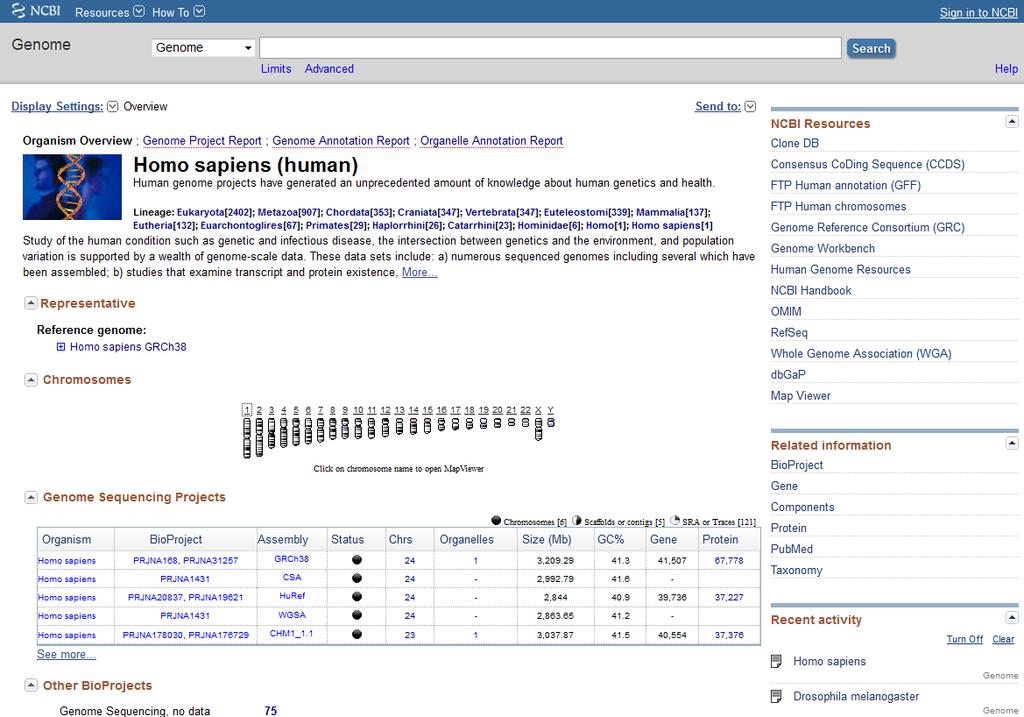Image resolution: width=1024 pixels, height=717 pixels.
Task: Click the Size (Mb) column header
Action: coord(547,539)
